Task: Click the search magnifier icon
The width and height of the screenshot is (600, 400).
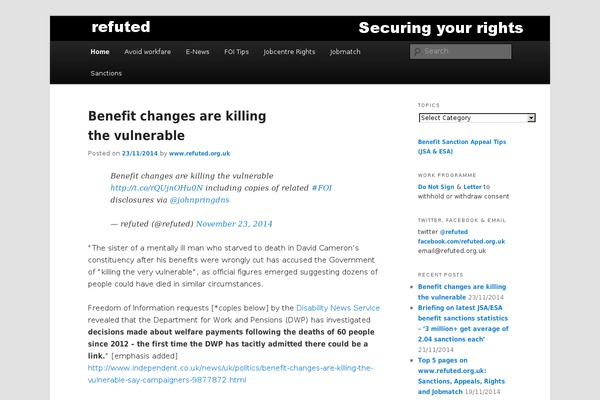Action: [x=416, y=51]
